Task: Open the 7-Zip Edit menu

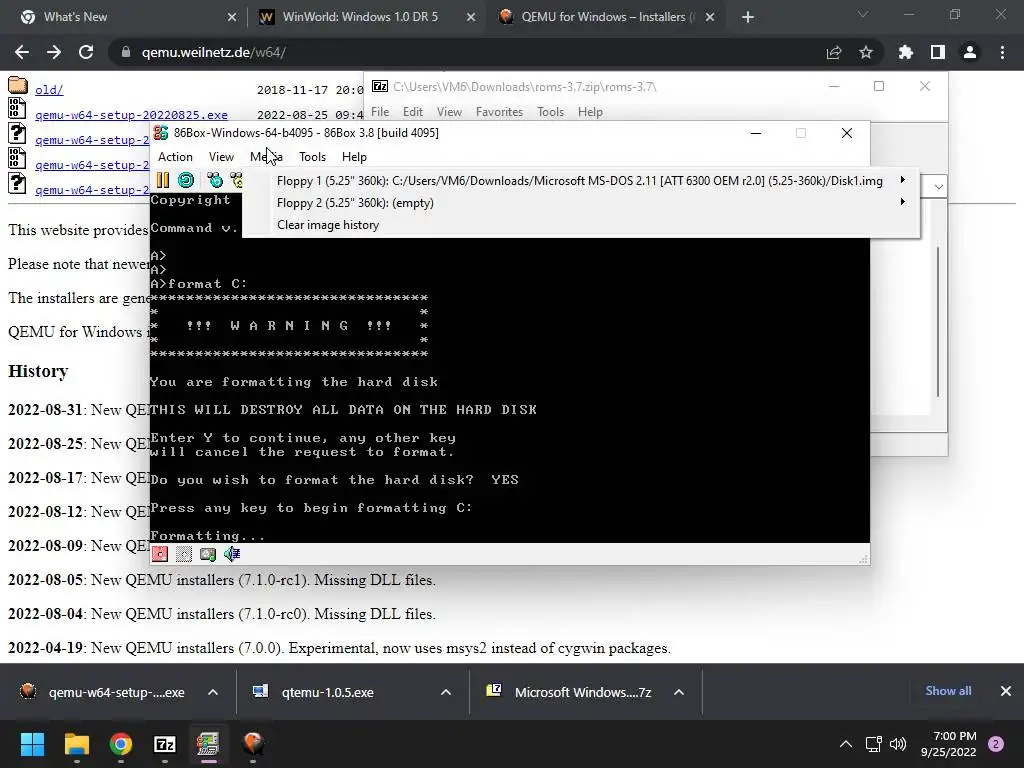Action: pyautogui.click(x=413, y=112)
